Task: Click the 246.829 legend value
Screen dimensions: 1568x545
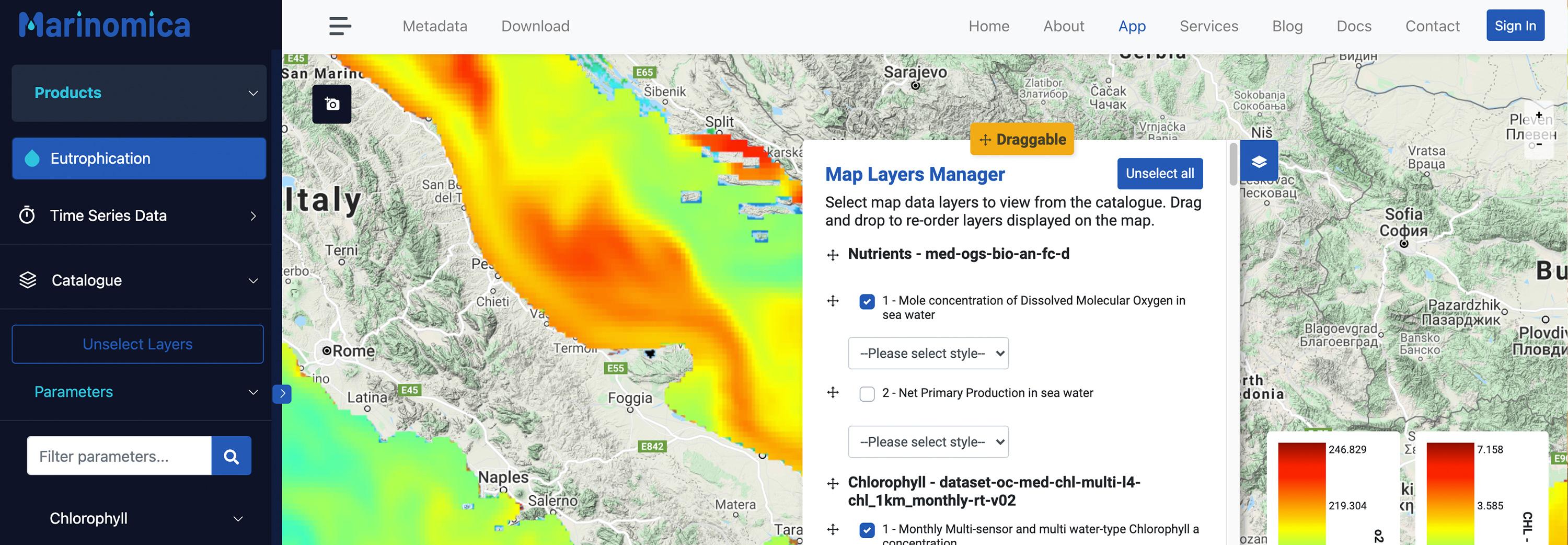Action: point(1347,449)
